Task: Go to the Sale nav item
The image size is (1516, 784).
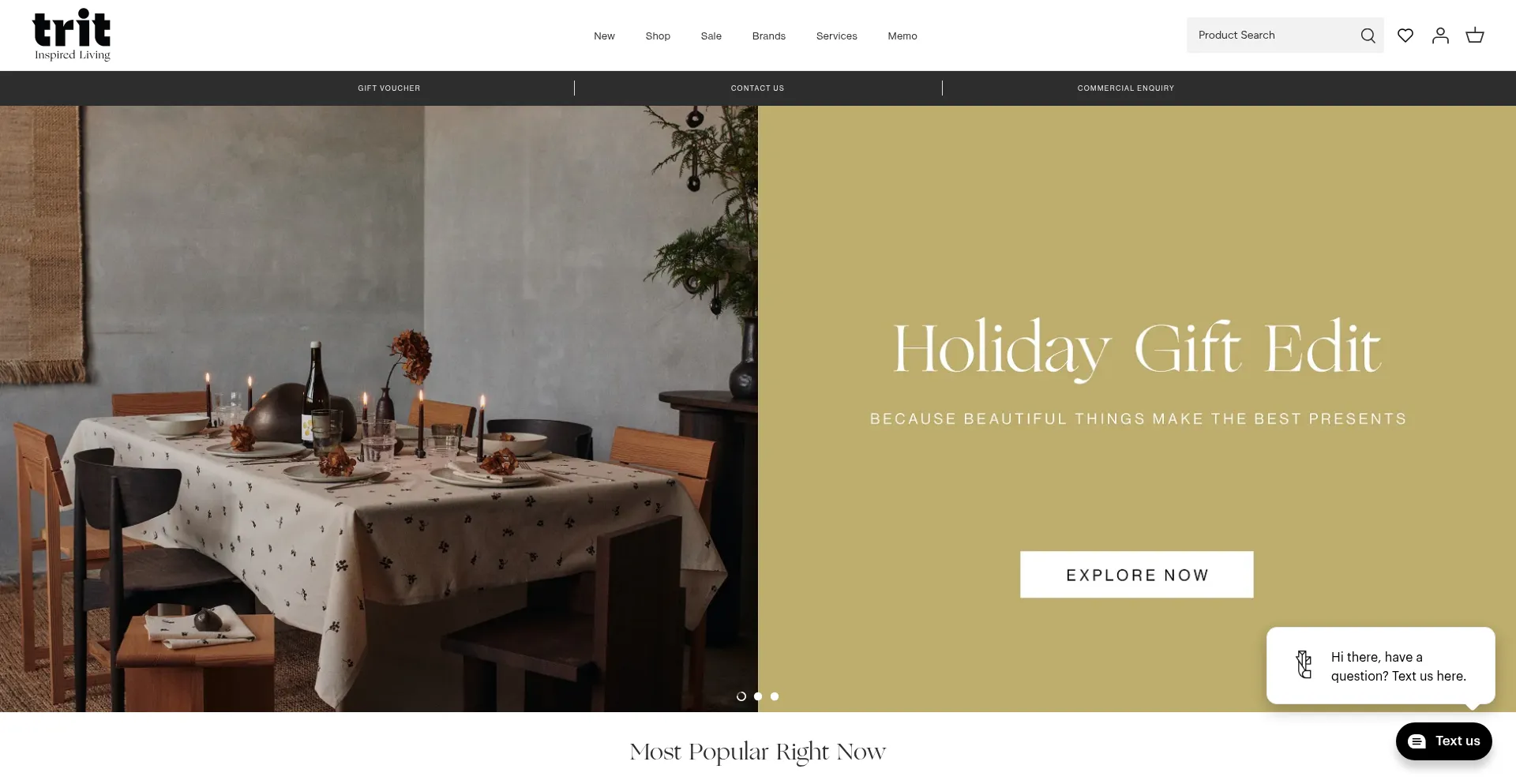Action: coord(711,36)
